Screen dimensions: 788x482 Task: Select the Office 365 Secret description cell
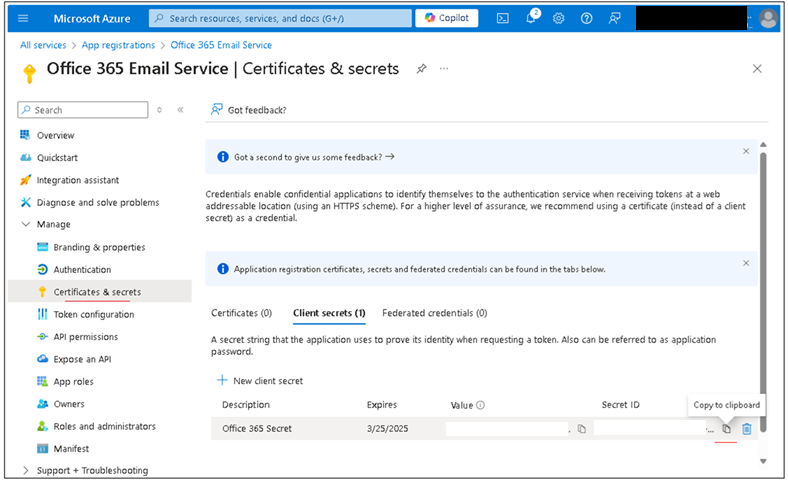[257, 429]
